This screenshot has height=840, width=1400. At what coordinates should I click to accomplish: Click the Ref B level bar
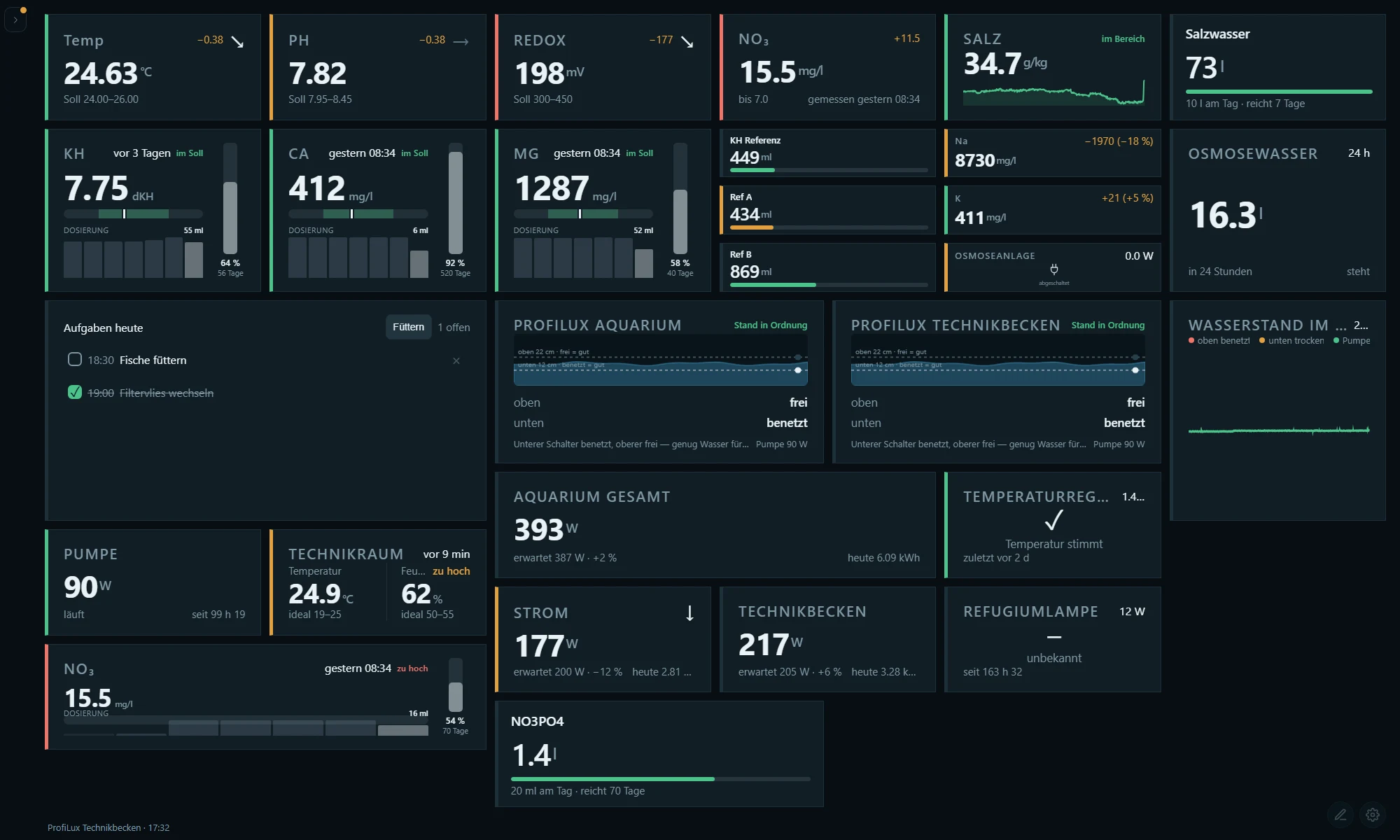829,285
